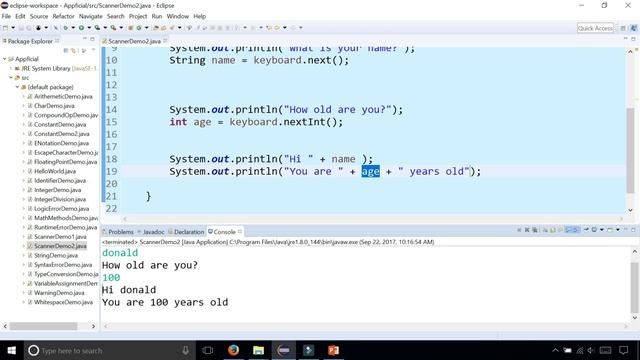The width and height of the screenshot is (640, 360).
Task: Minimize the Package Explorer view
Action: tap(85, 39)
